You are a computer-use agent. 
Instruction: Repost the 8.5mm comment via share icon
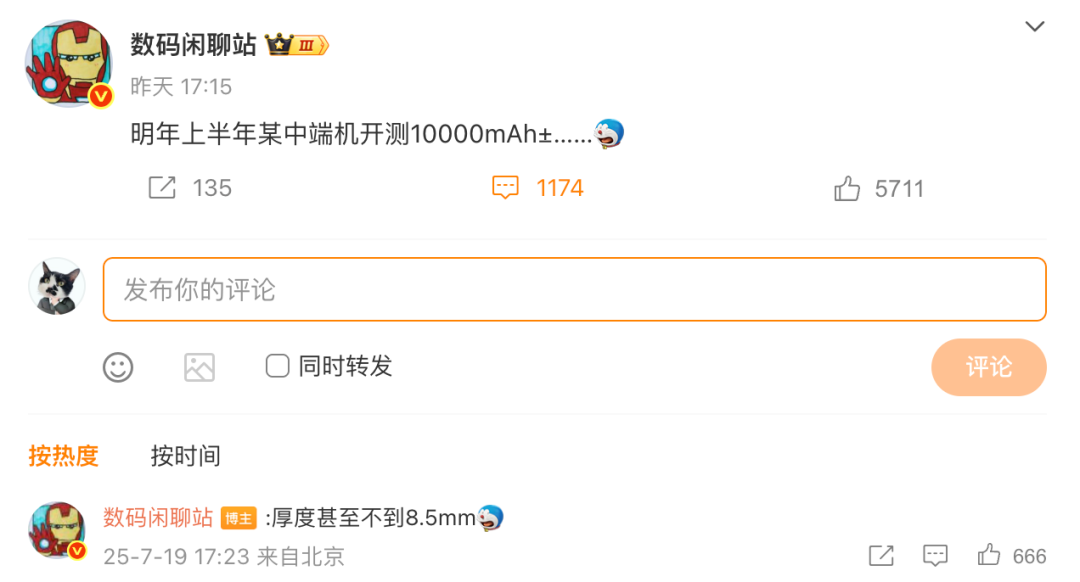(x=881, y=555)
